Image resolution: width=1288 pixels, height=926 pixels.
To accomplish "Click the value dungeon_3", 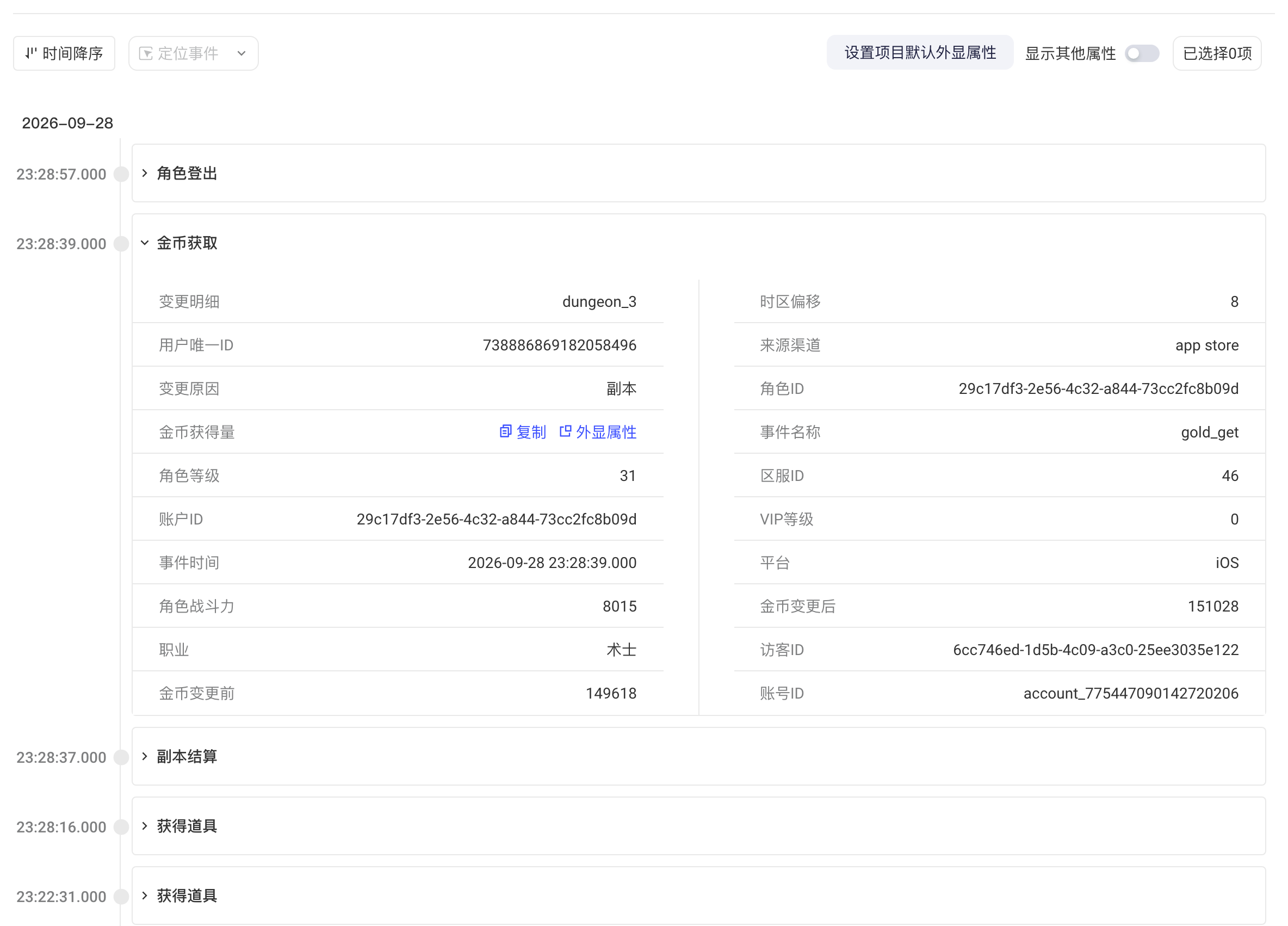I will [599, 301].
